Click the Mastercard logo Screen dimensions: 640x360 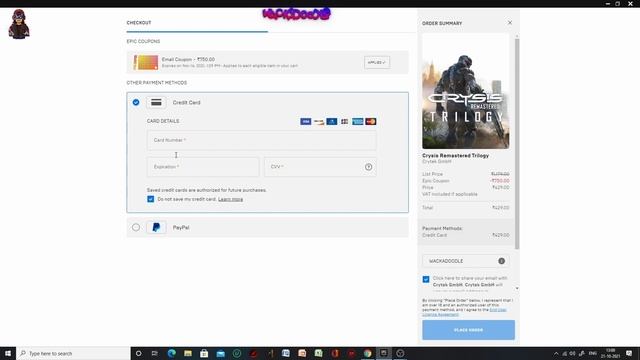(371, 122)
